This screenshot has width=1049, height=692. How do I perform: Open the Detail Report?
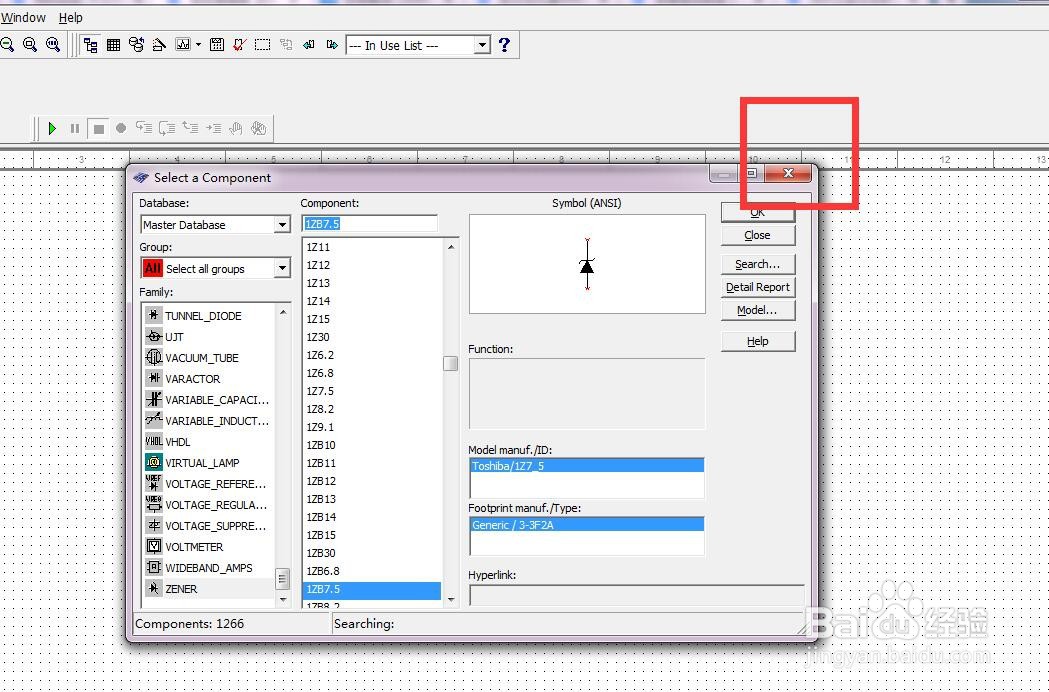point(757,287)
